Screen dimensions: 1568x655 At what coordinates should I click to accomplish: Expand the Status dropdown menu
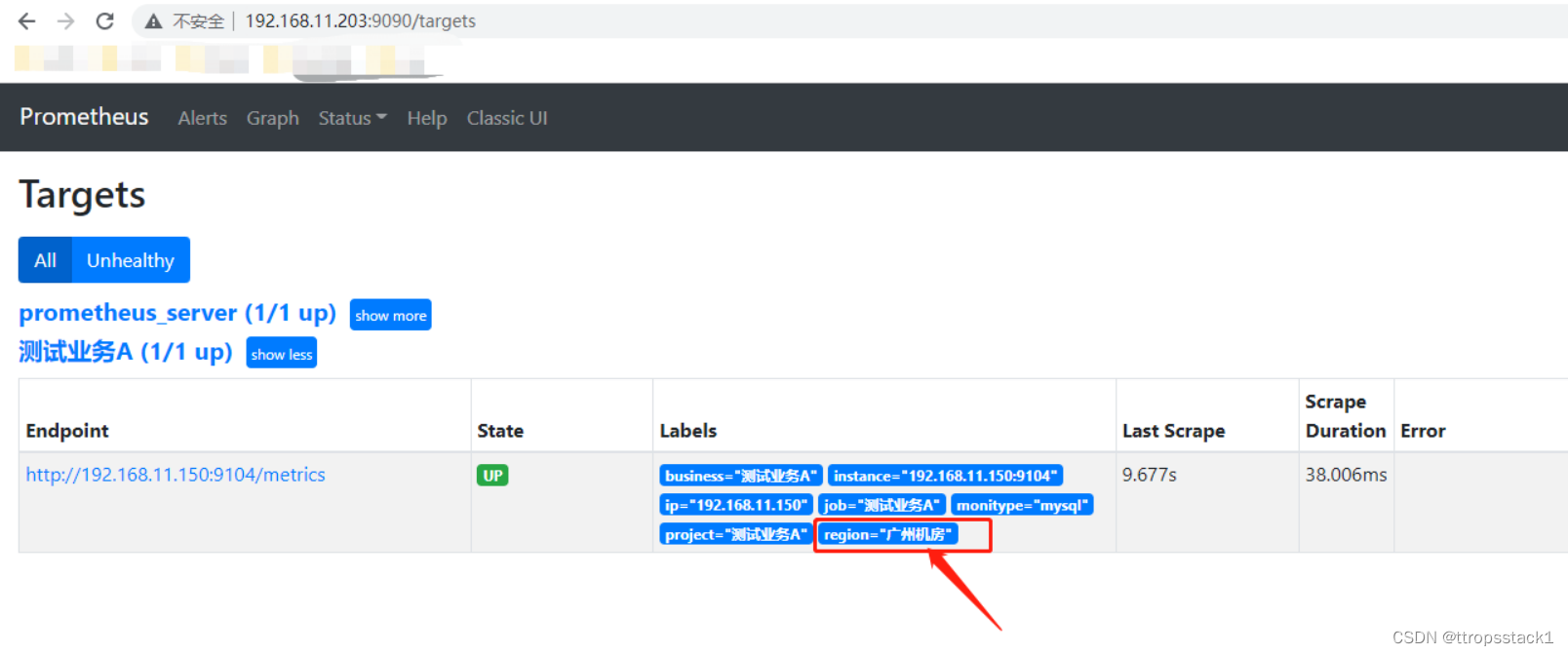pos(352,118)
